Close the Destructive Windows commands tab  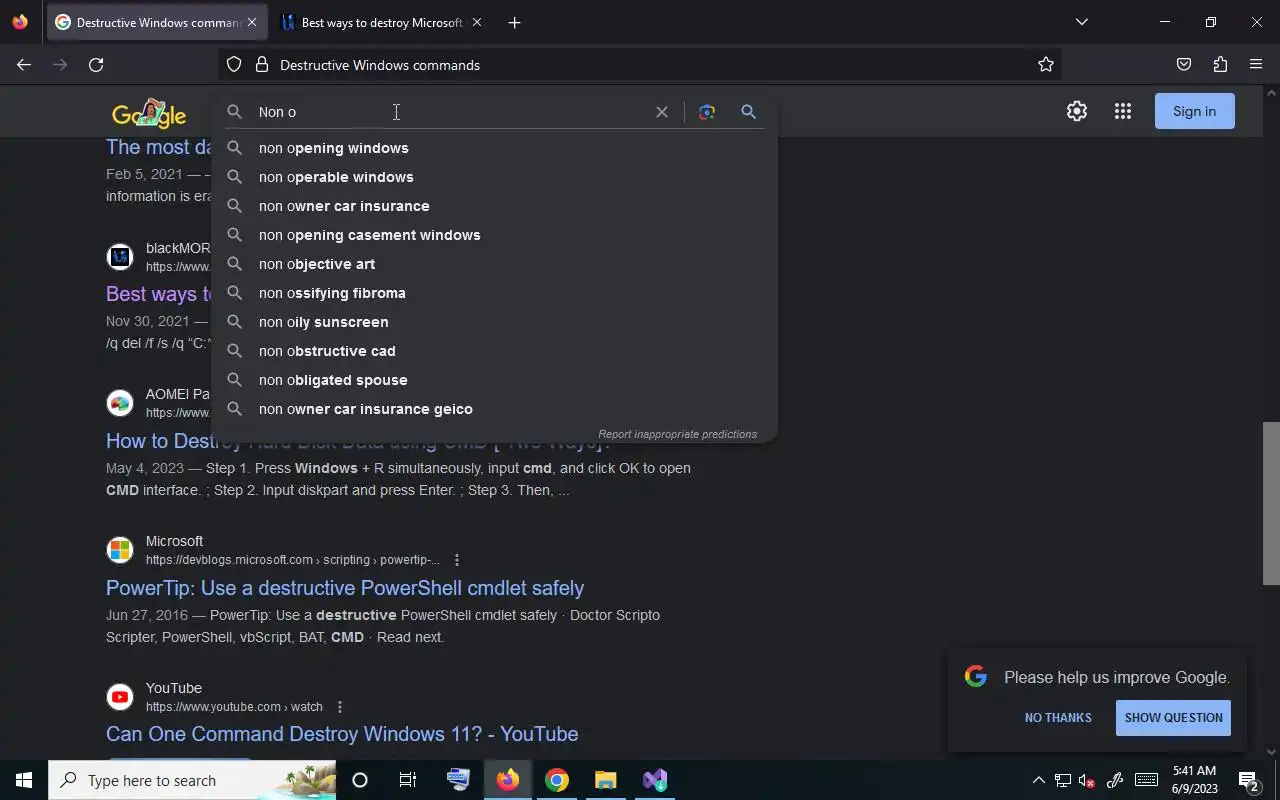[252, 22]
